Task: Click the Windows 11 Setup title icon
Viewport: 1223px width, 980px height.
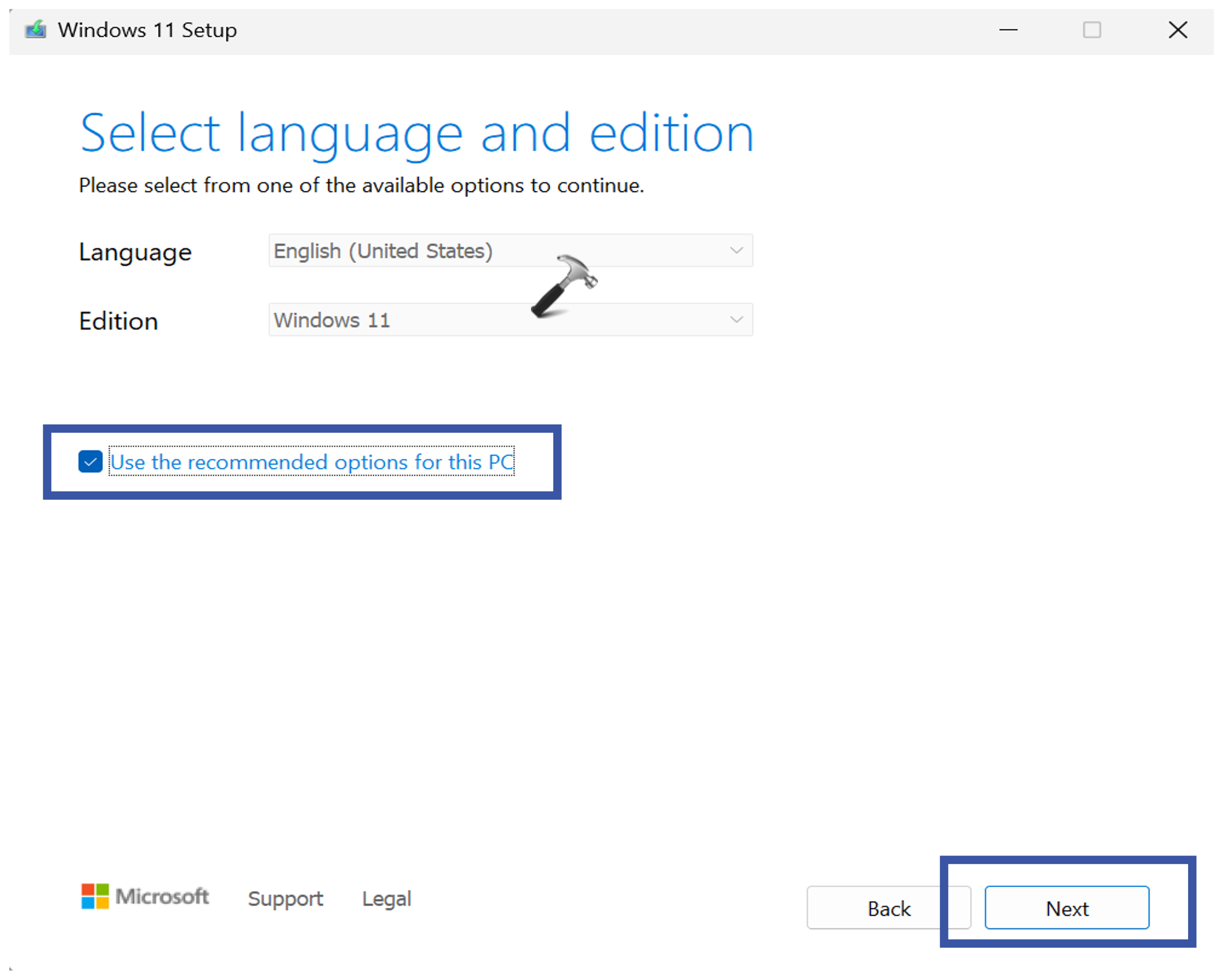Action: (36, 29)
